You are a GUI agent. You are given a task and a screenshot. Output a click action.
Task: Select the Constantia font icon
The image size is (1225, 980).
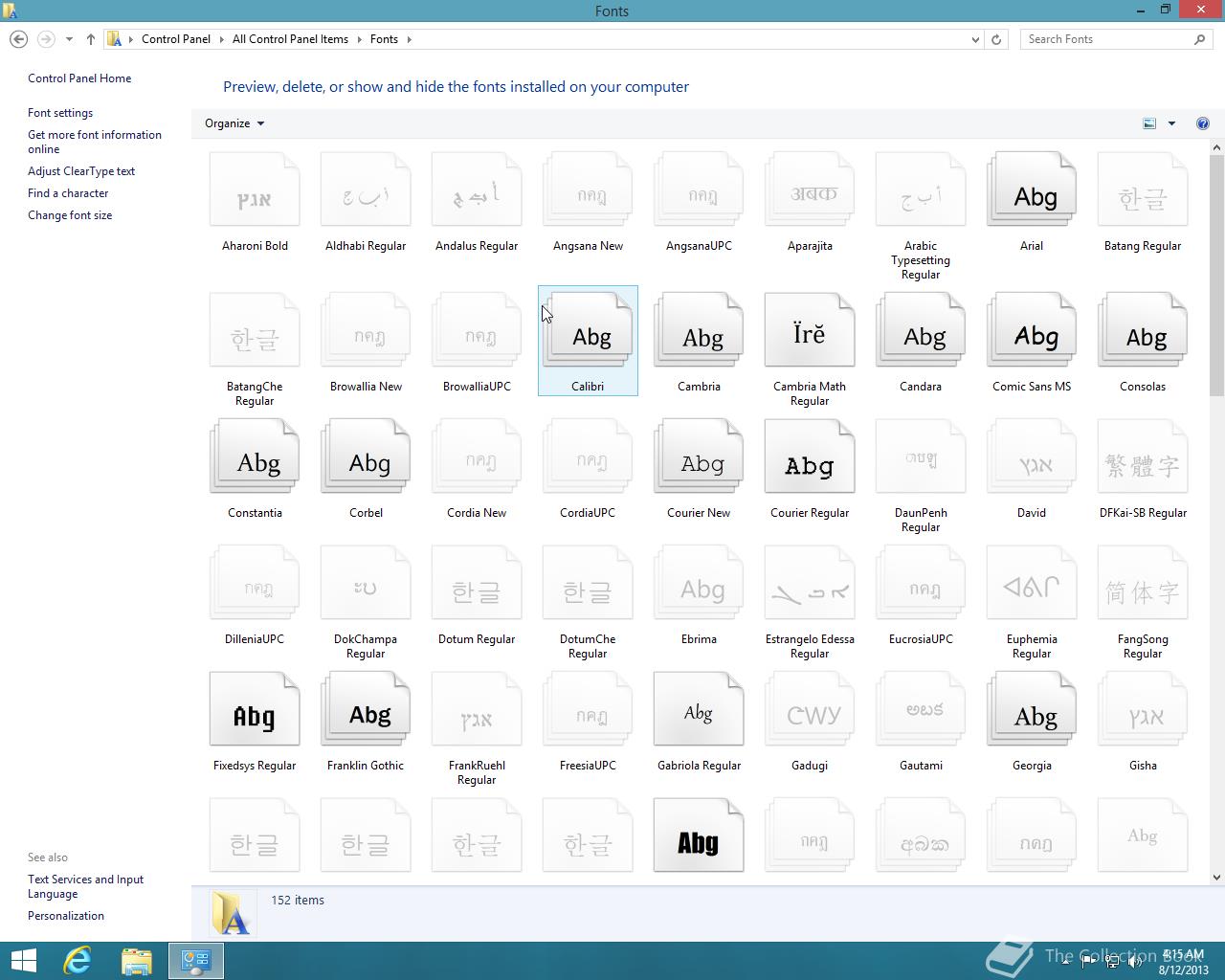pos(255,457)
